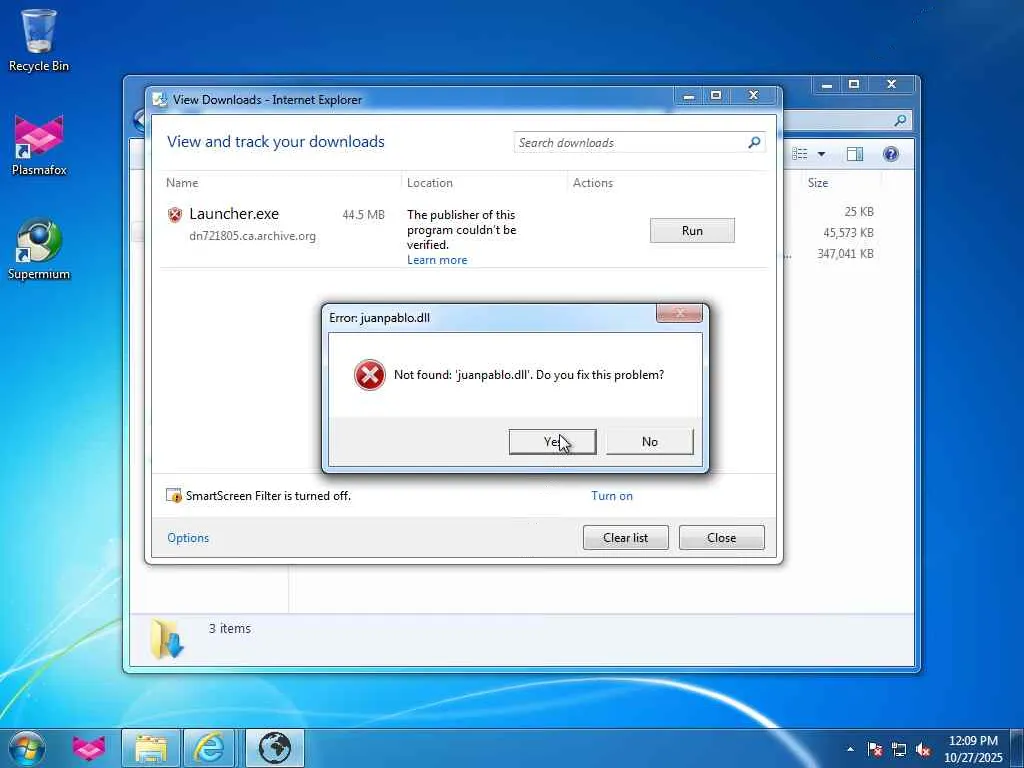Click the Show desktop button
The height and width of the screenshot is (768, 1024).
[x=1017, y=748]
